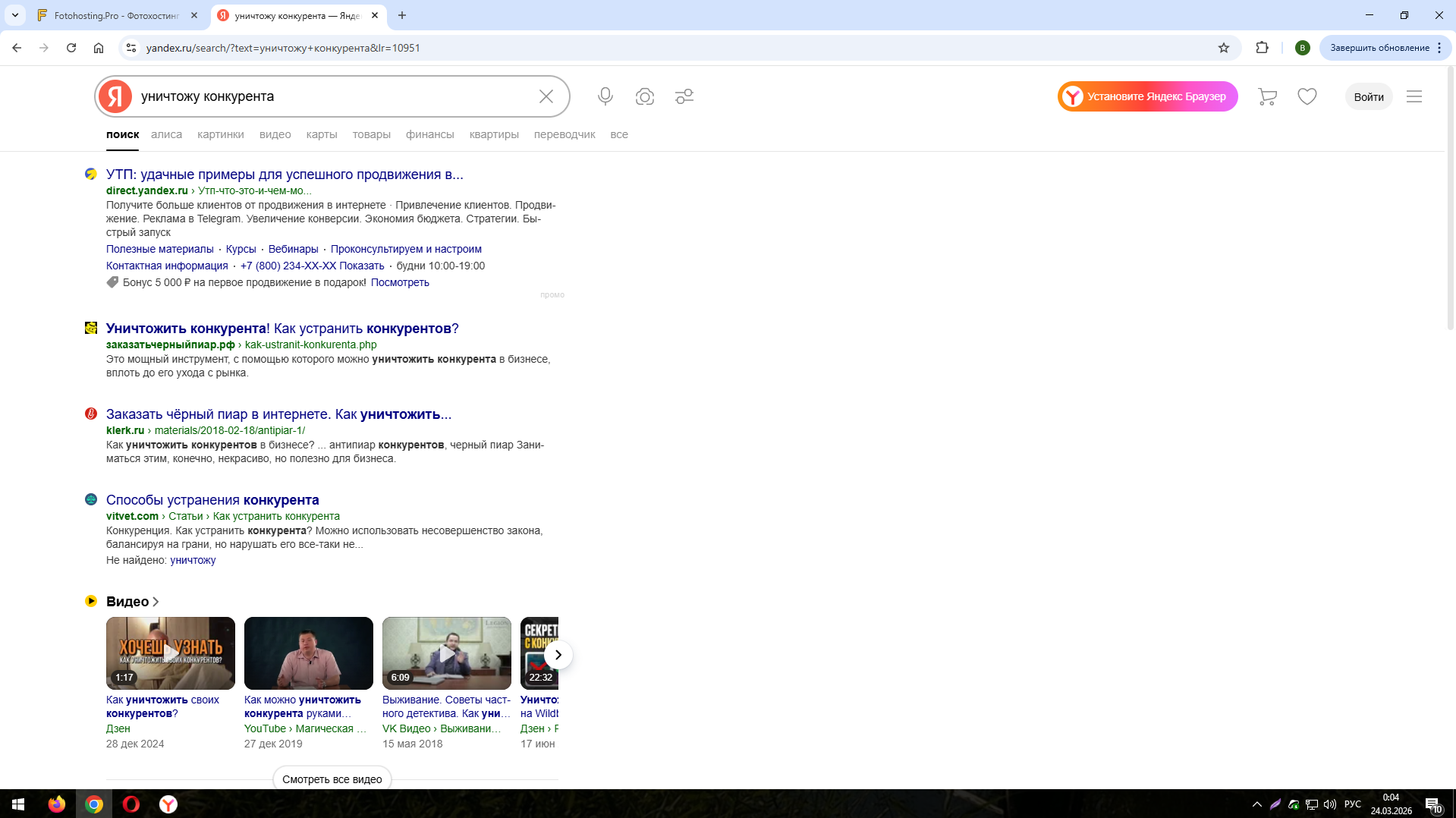Screen dimensions: 1456x818
Task: Open search settings sliders icon
Action: coord(684,96)
